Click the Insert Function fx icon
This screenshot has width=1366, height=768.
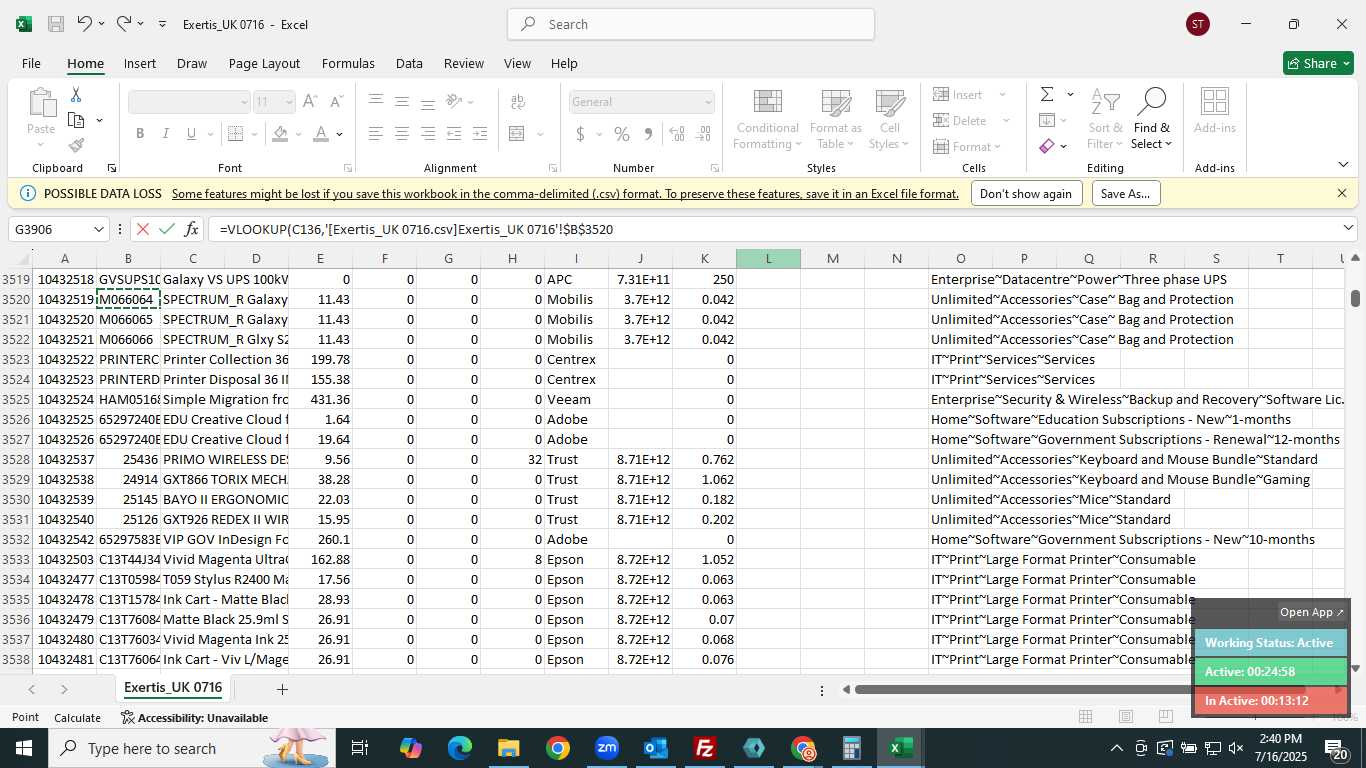click(192, 229)
